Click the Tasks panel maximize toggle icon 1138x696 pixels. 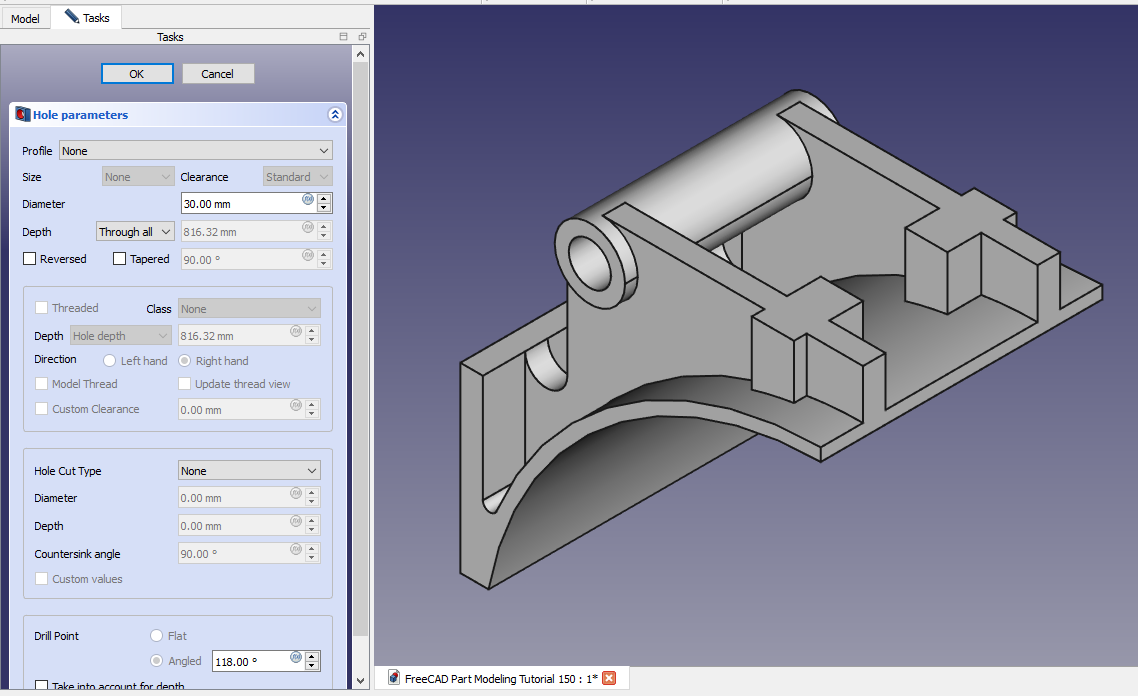pyautogui.click(x=344, y=37)
